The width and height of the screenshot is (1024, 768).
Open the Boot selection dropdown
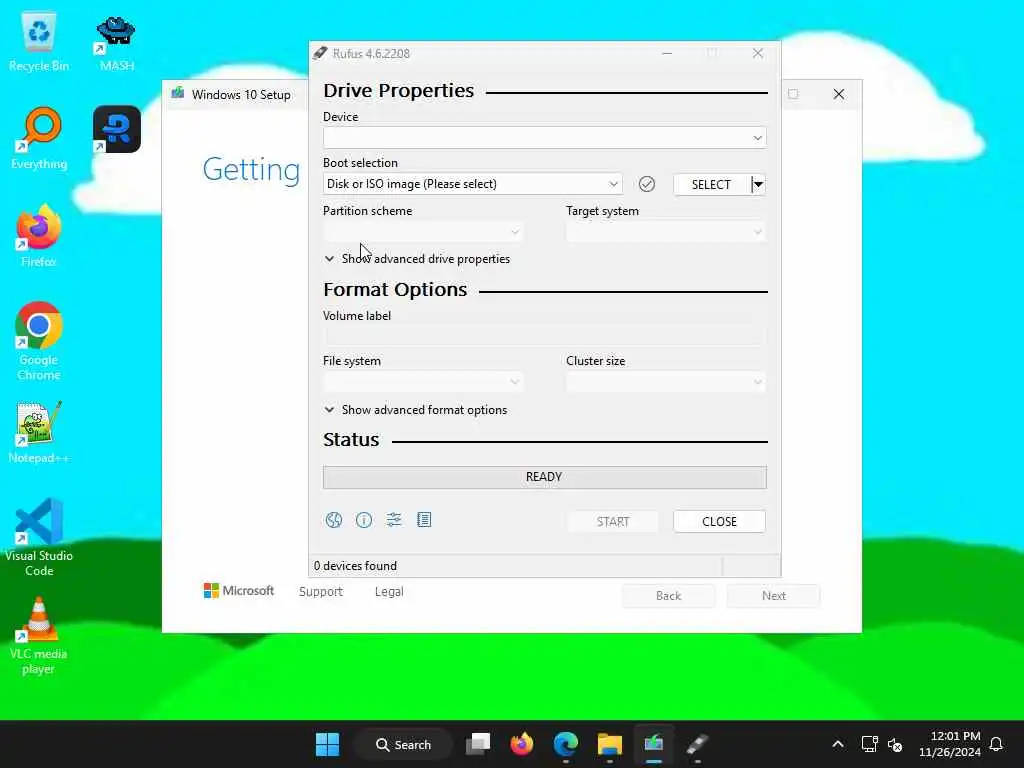(473, 184)
